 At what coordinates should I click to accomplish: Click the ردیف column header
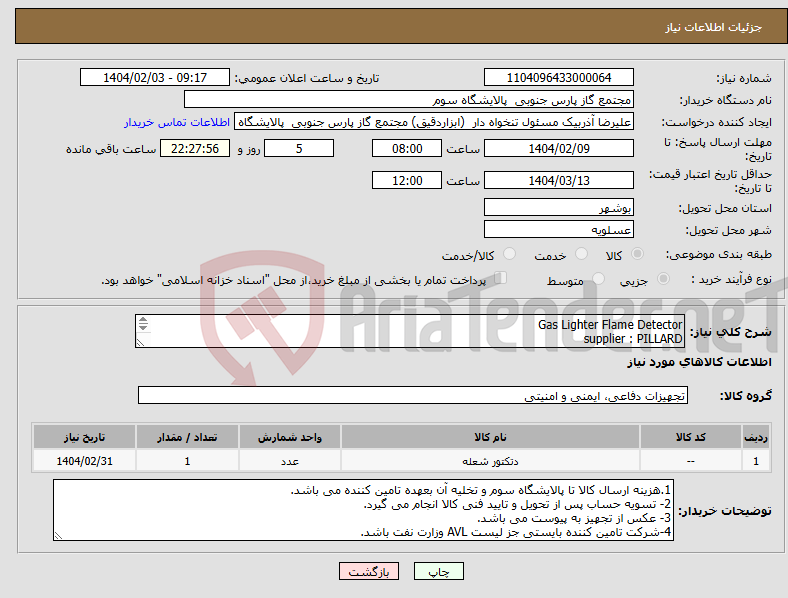tap(755, 437)
